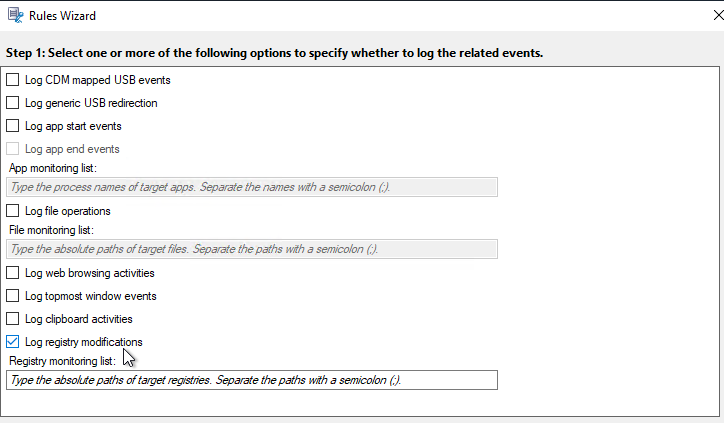Click inside the File monitoring list field
This screenshot has height=423, width=724.
click(252, 249)
